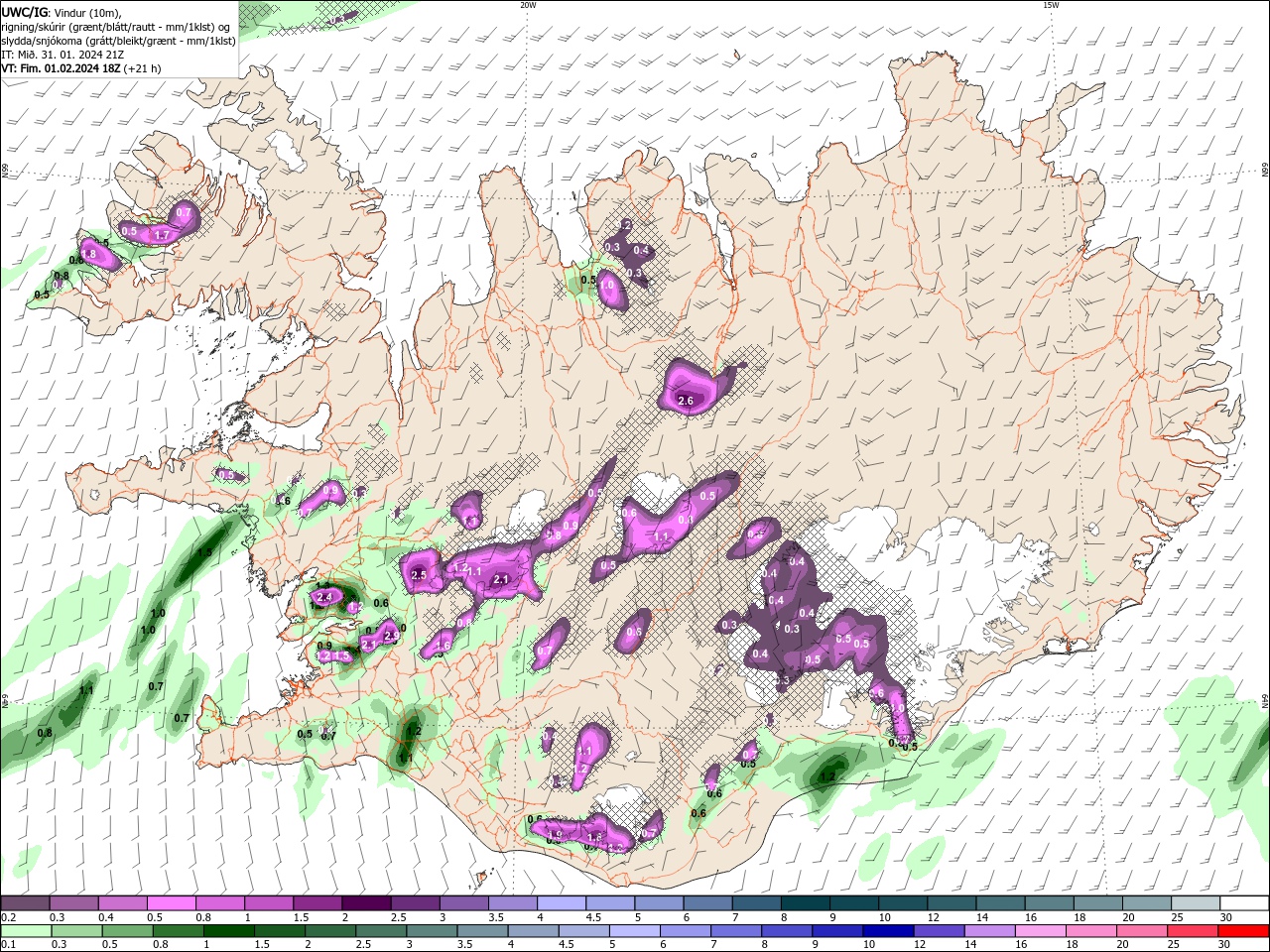Click the 'UWC/IG: Vindur (10m),' title line
1270x952 pixels.
(x=62, y=12)
